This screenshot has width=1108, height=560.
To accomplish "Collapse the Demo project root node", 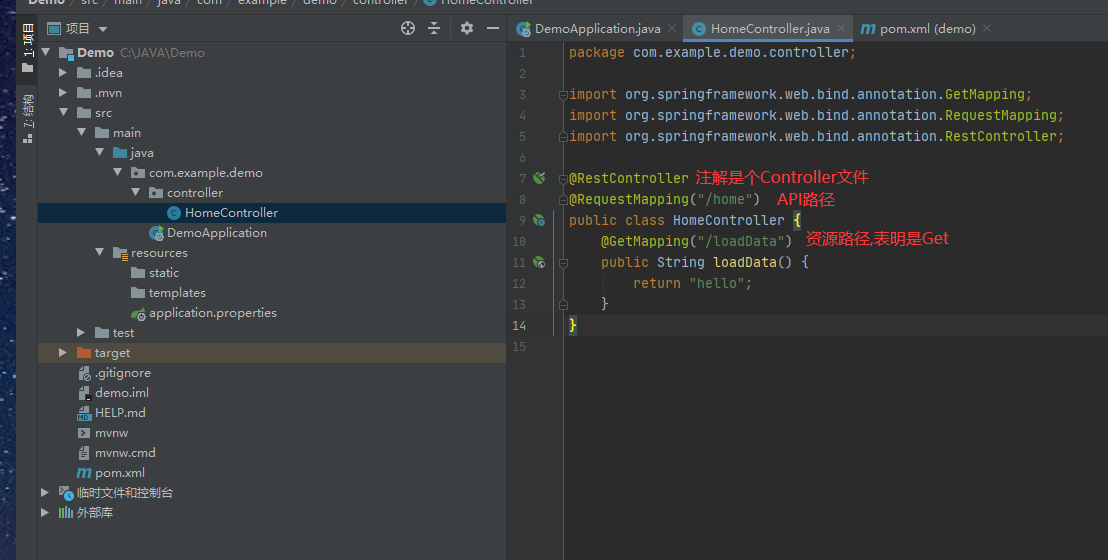I will [x=46, y=52].
